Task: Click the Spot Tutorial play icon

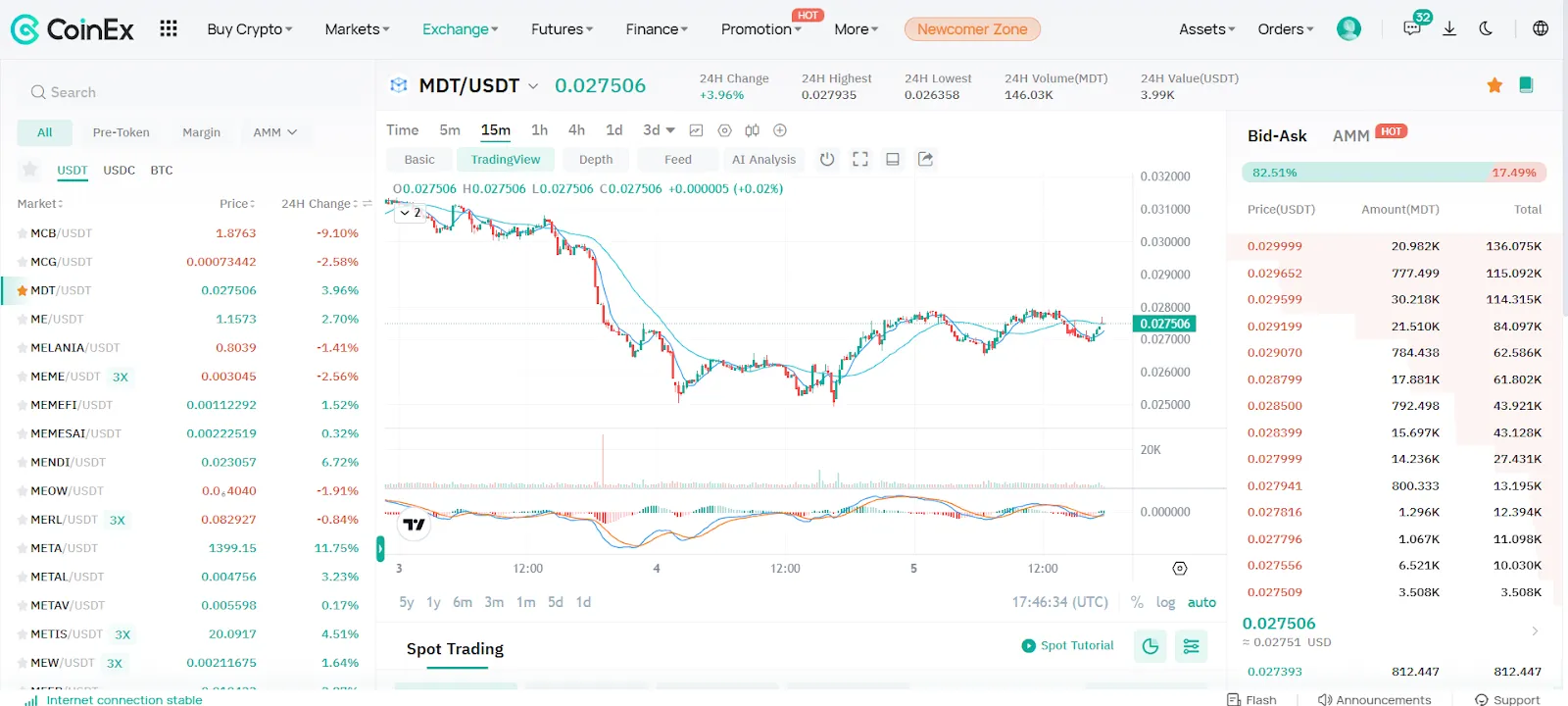Action: (x=1028, y=645)
